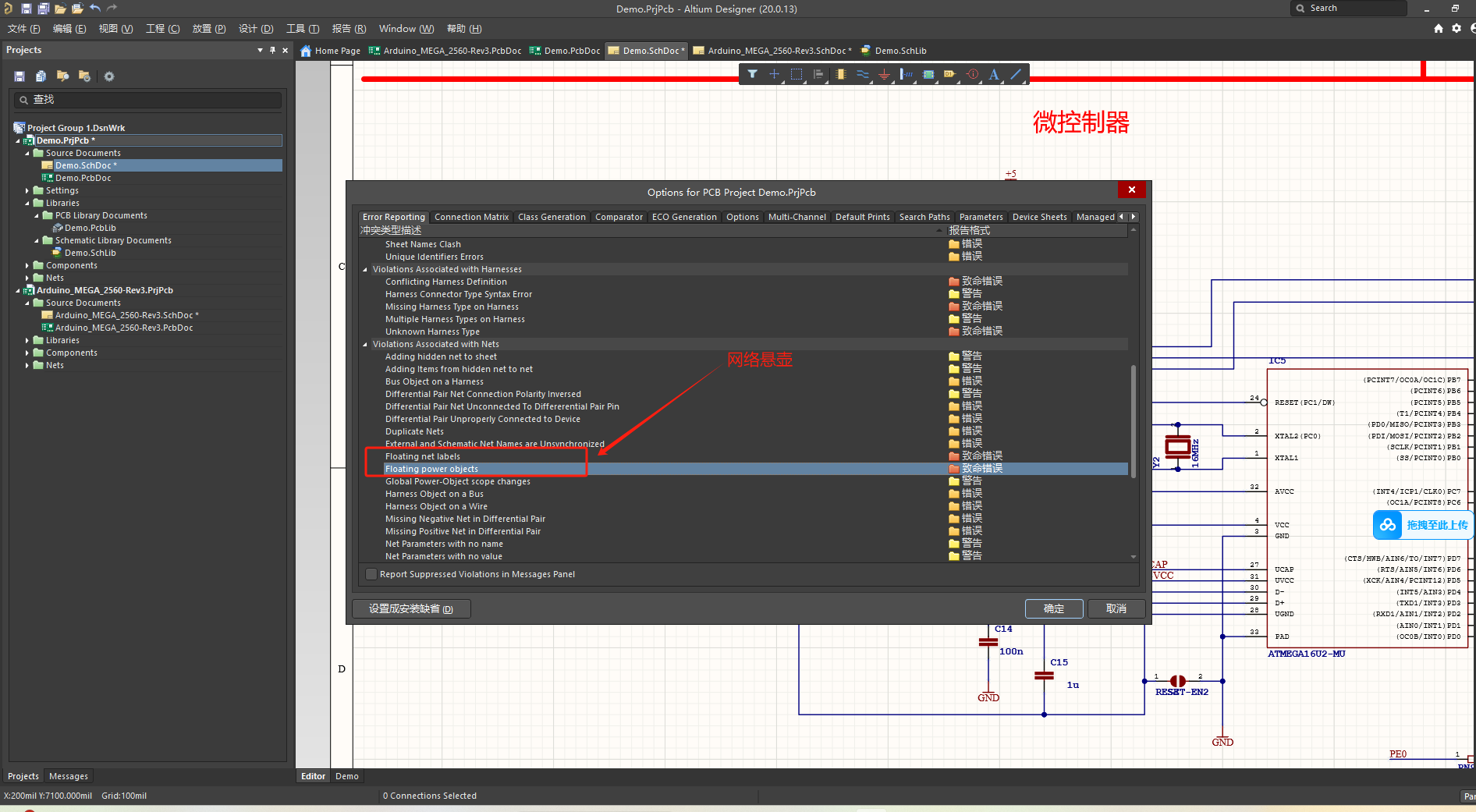1476x812 pixels.
Task: Click the 查找 search field in Projects
Action: (x=147, y=100)
